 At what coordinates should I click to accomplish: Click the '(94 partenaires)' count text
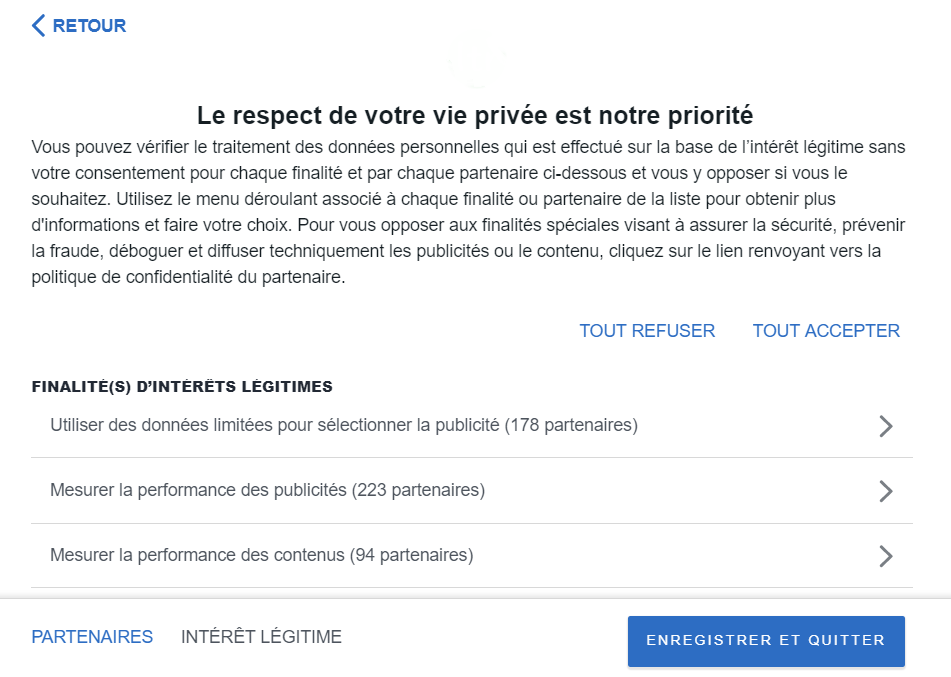click(x=411, y=555)
